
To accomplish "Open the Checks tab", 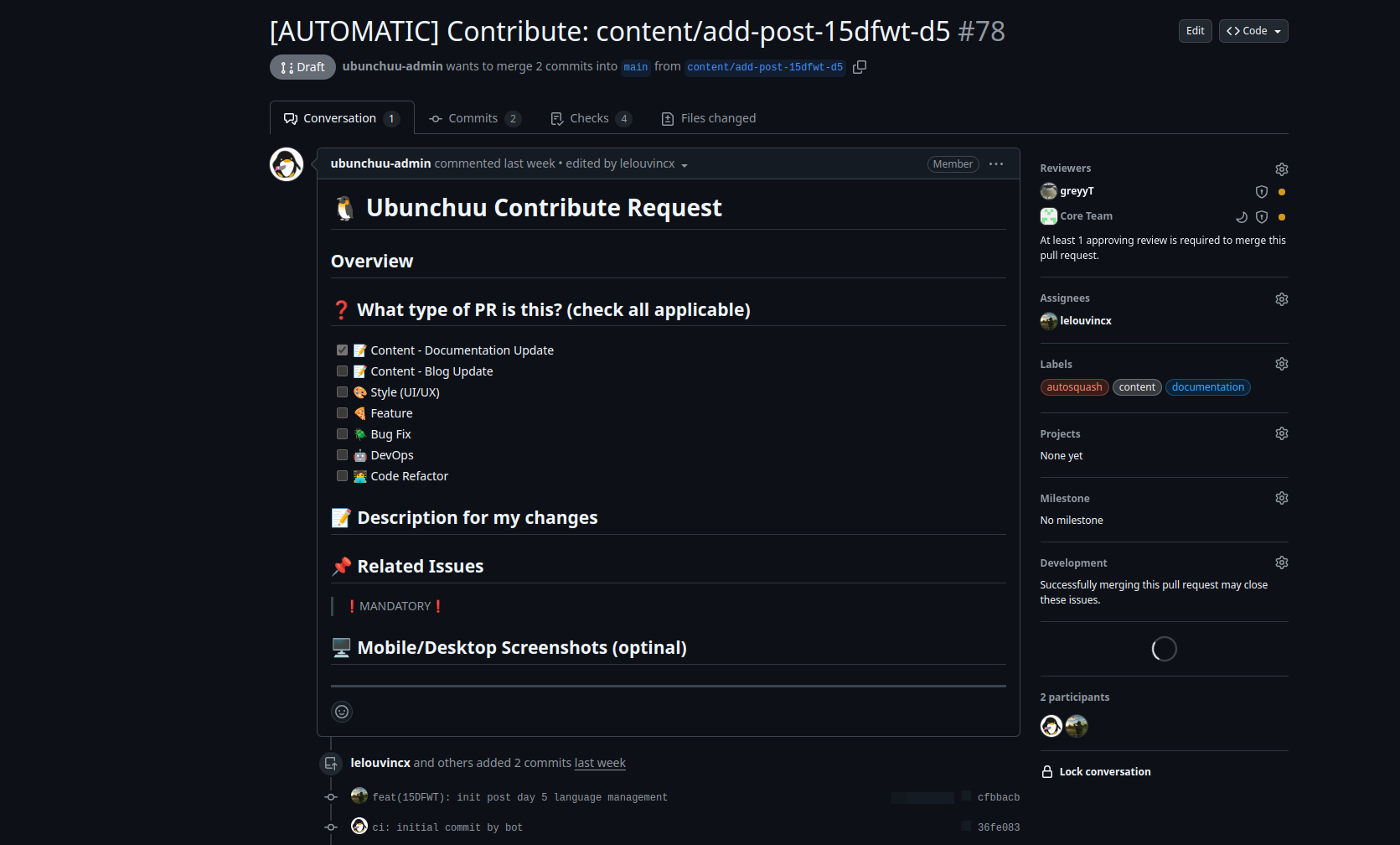I will pyautogui.click(x=590, y=117).
